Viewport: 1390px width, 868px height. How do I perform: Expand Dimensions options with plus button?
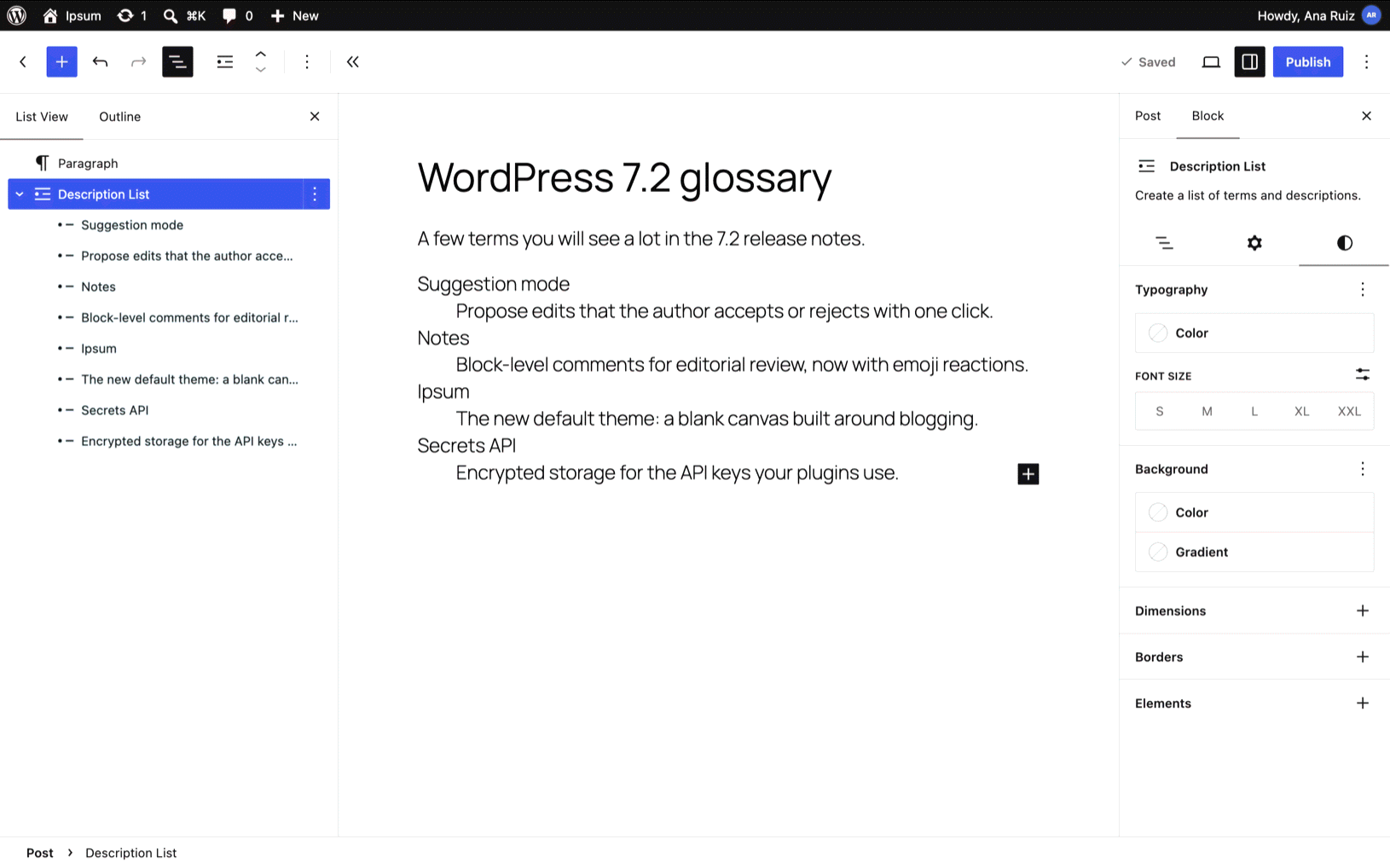tap(1363, 610)
